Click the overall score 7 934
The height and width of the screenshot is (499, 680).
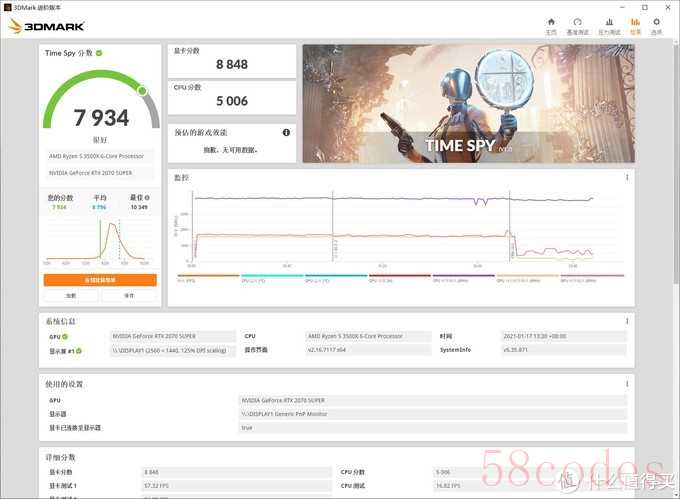(x=101, y=118)
